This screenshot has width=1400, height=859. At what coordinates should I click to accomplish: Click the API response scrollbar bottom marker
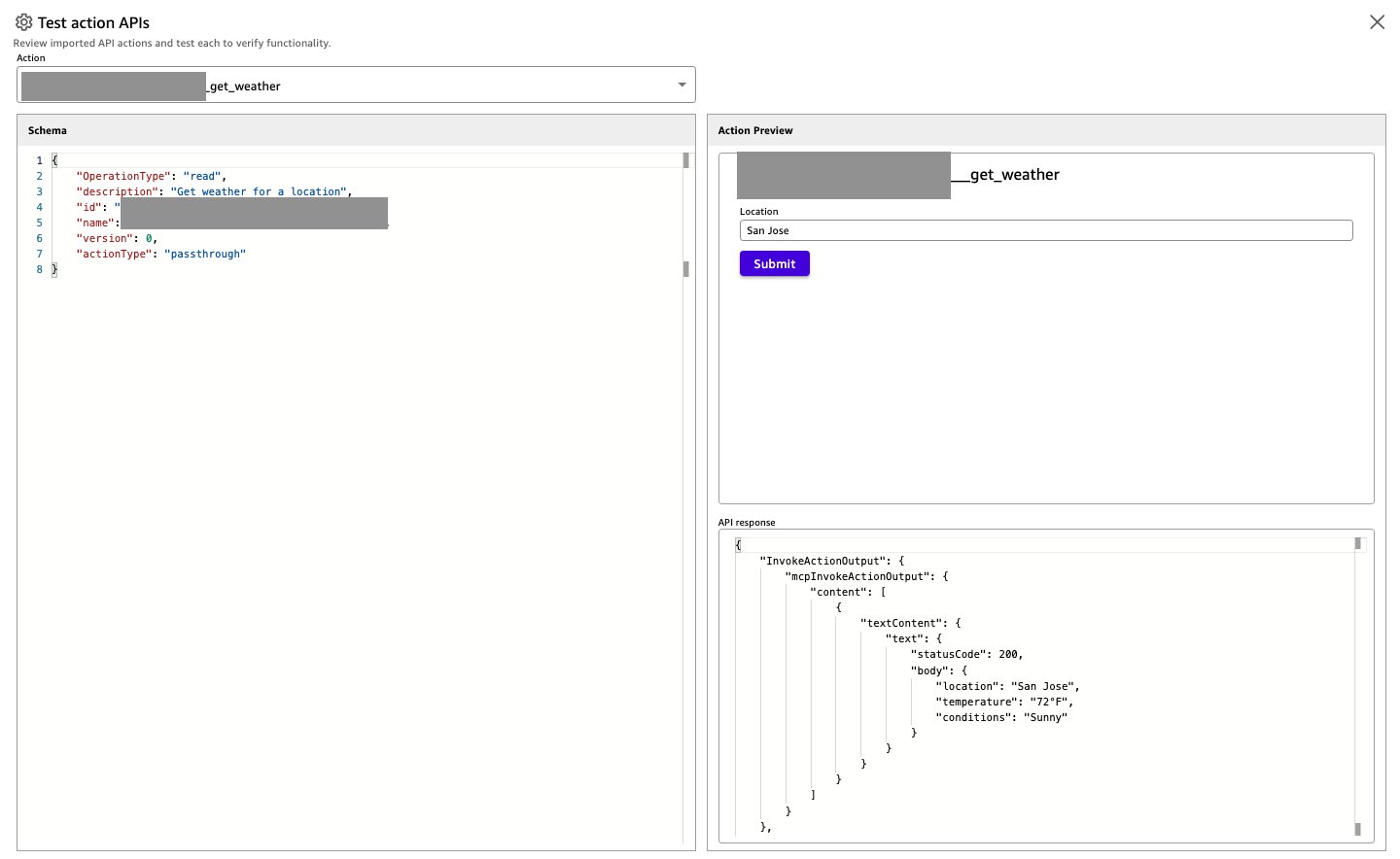(x=1357, y=829)
